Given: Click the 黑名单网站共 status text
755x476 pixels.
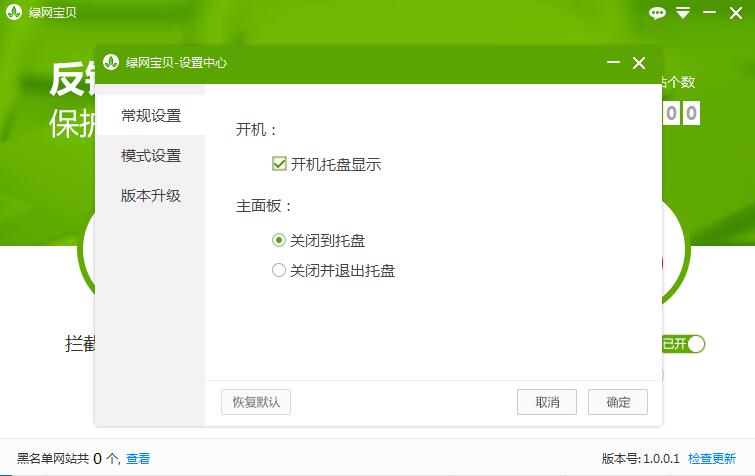Looking at the screenshot, I should [x=53, y=458].
